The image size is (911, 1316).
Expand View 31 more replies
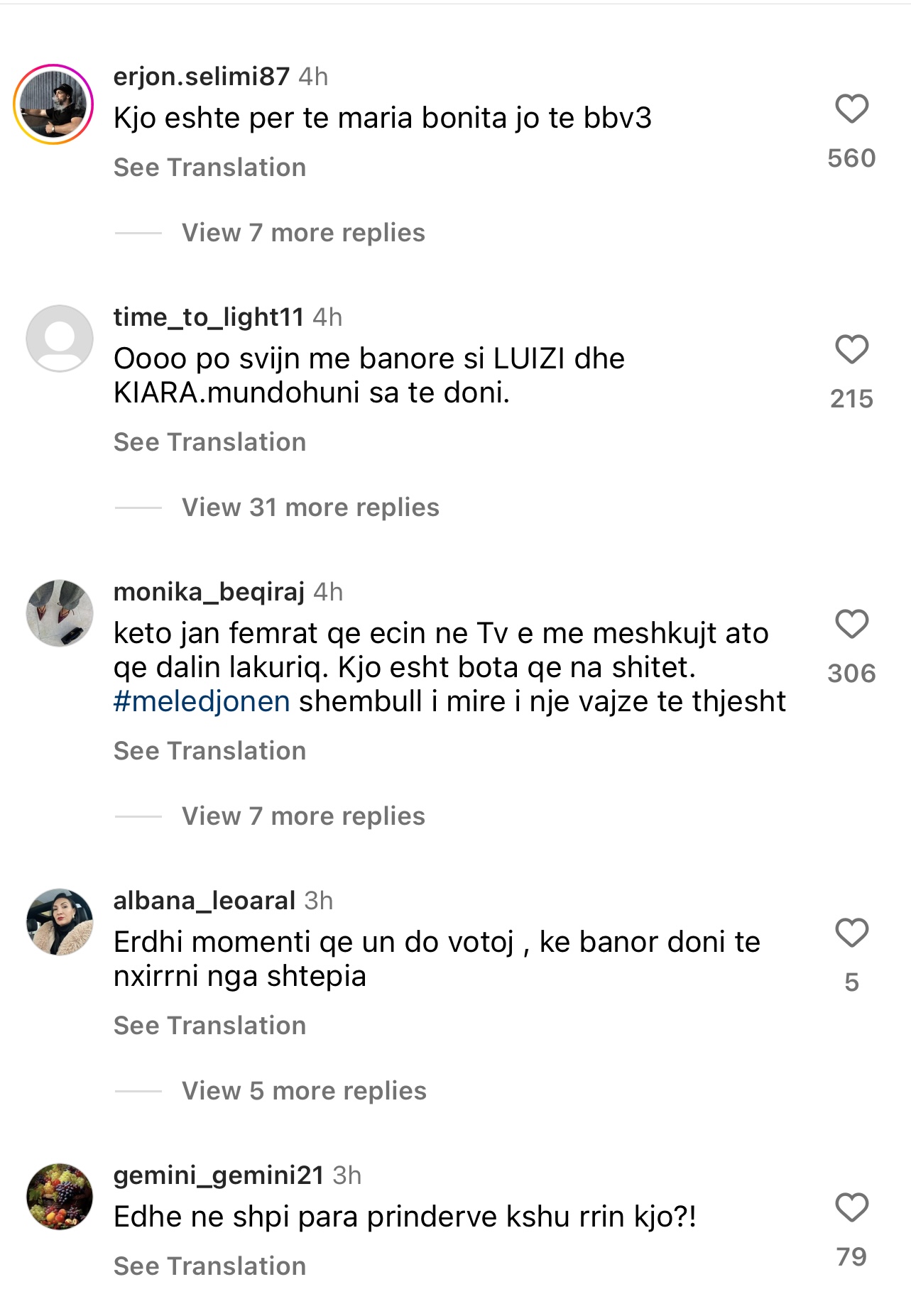pos(310,508)
